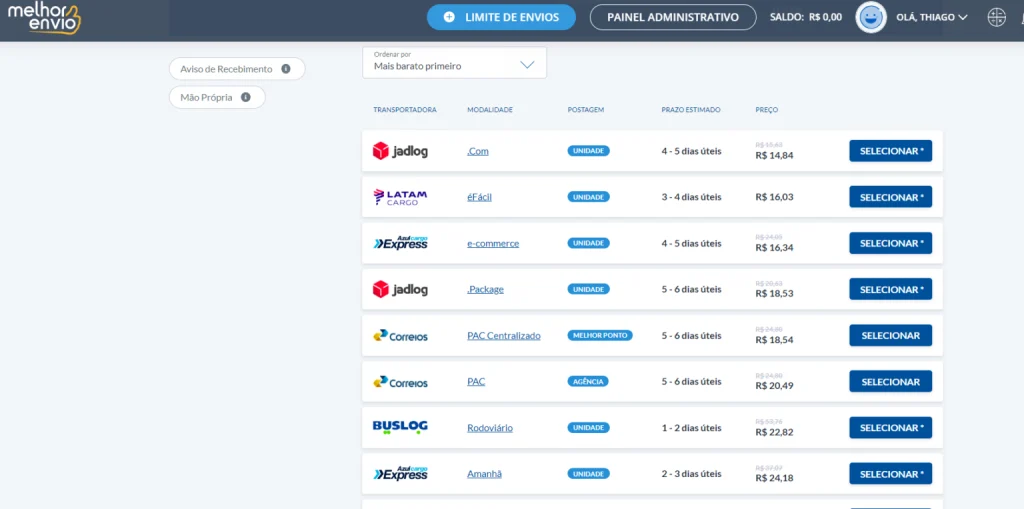
Task: Expand the Olá, Thiago user menu
Action: (931, 18)
